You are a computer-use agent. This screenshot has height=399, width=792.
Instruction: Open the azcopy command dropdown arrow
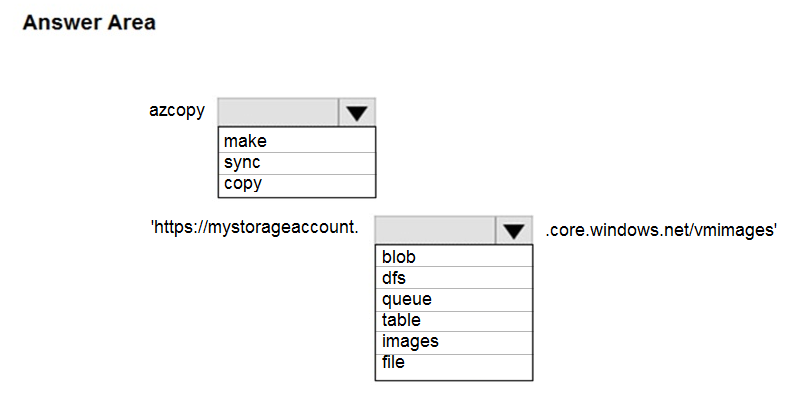(357, 112)
